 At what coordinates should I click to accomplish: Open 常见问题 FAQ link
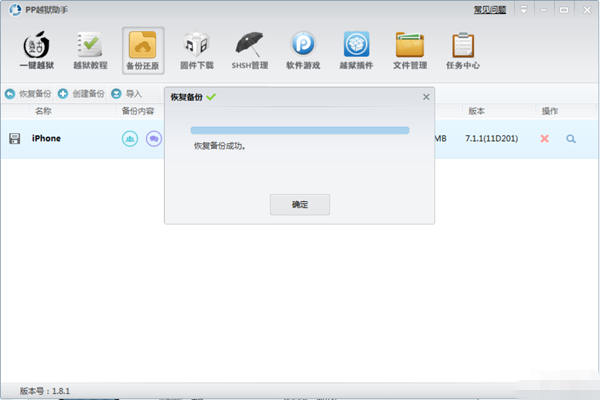click(x=490, y=10)
